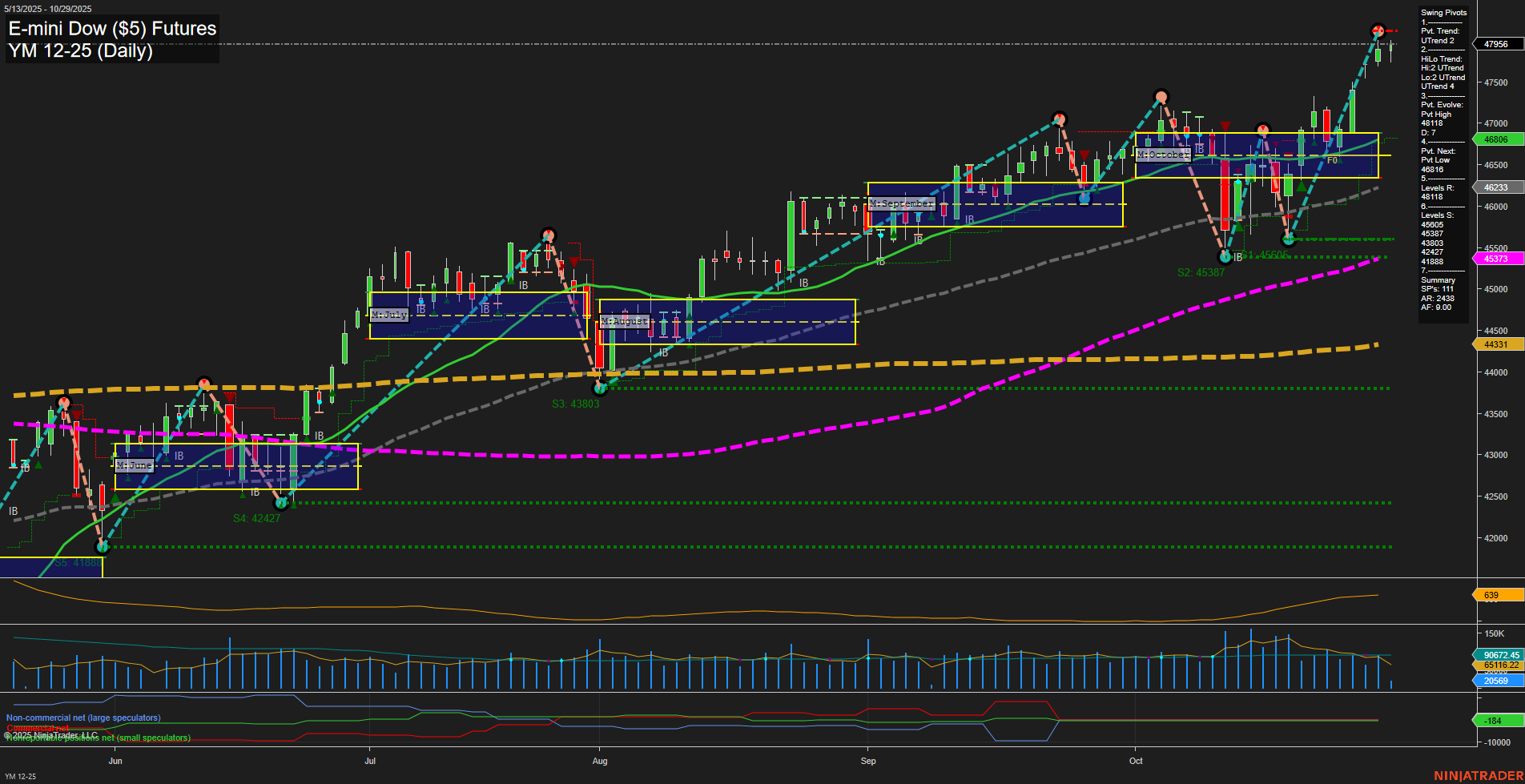
Task: Select the M:June range box label
Action: click(x=134, y=464)
